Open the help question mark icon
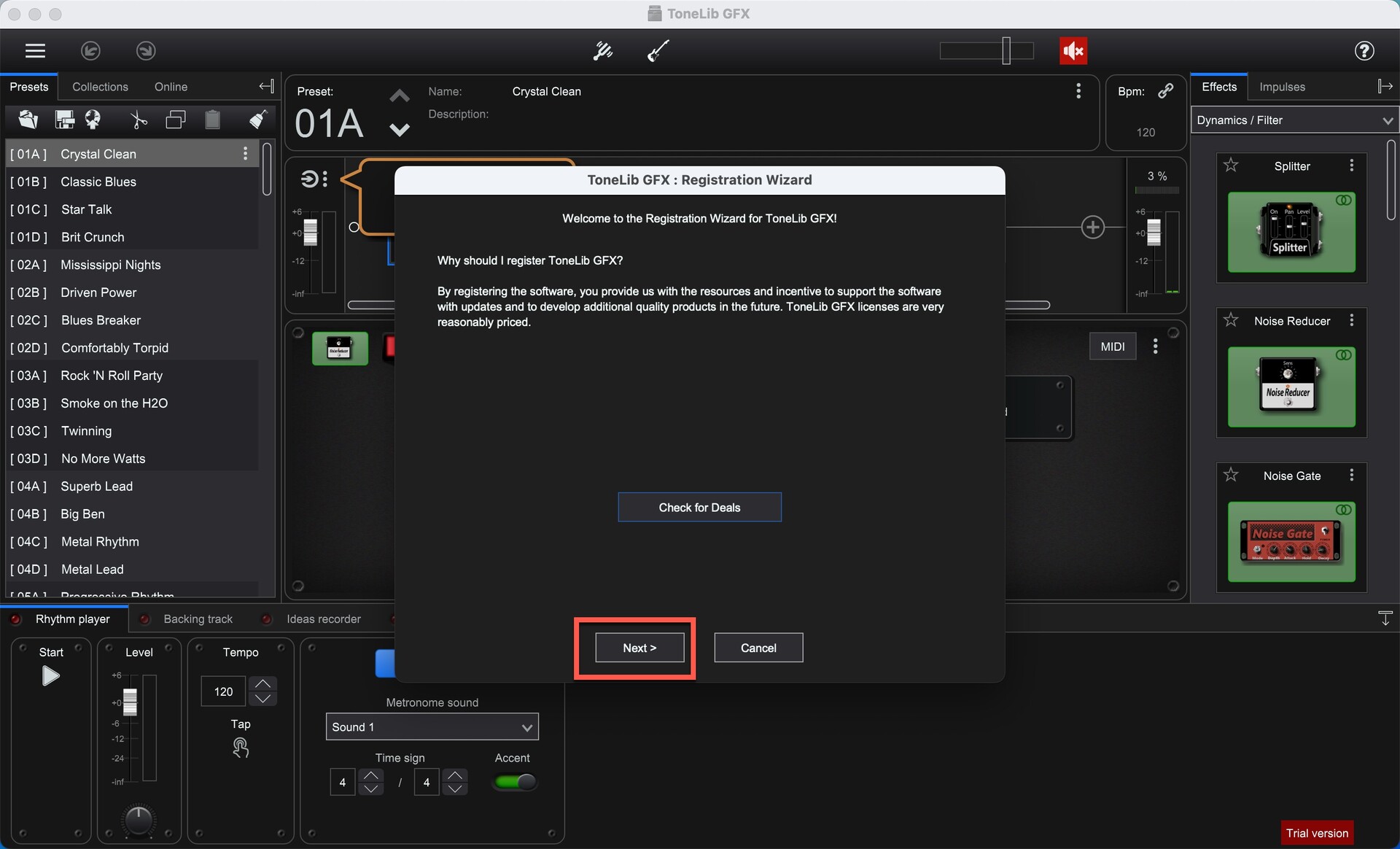Viewport: 1400px width, 849px height. click(x=1364, y=50)
